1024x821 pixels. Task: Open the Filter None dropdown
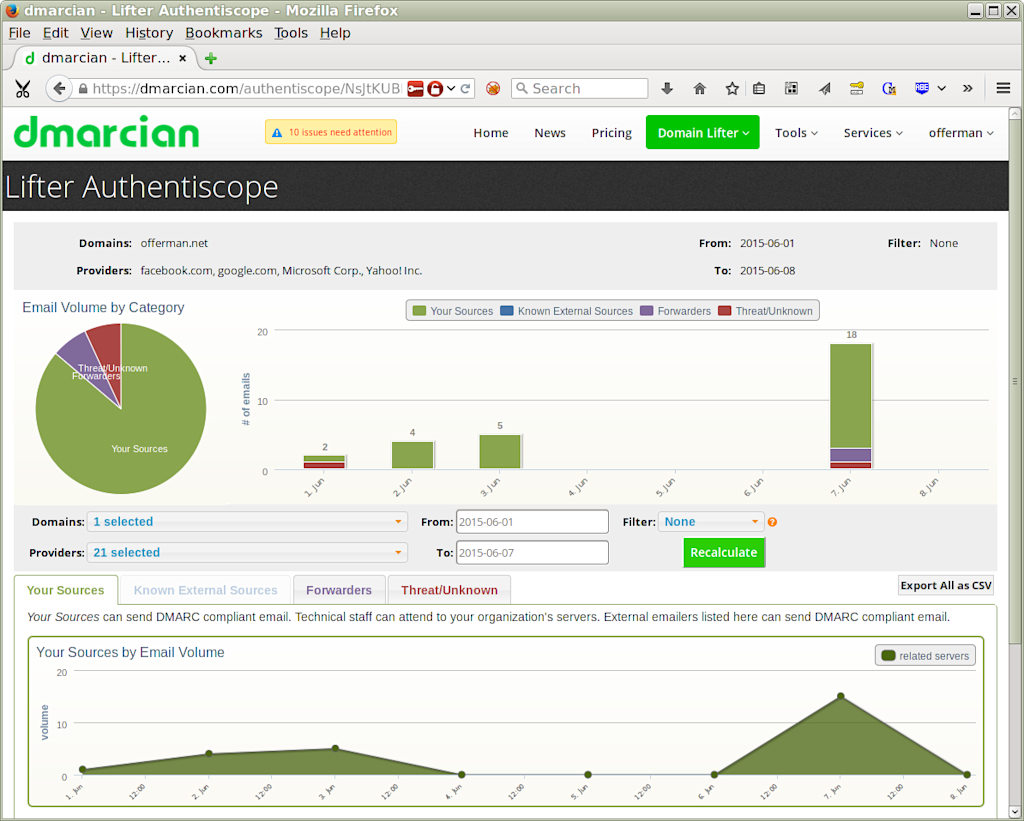[711, 522]
